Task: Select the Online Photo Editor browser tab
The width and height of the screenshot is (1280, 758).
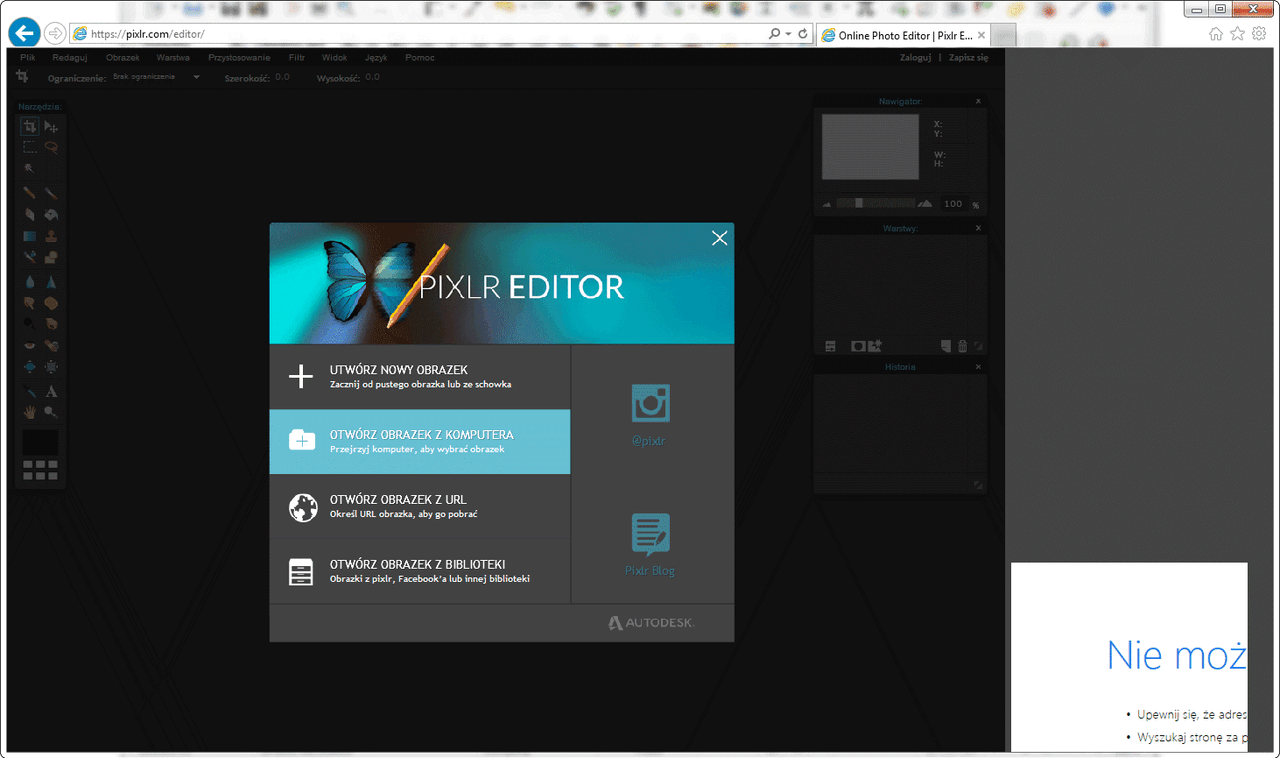Action: coord(902,35)
